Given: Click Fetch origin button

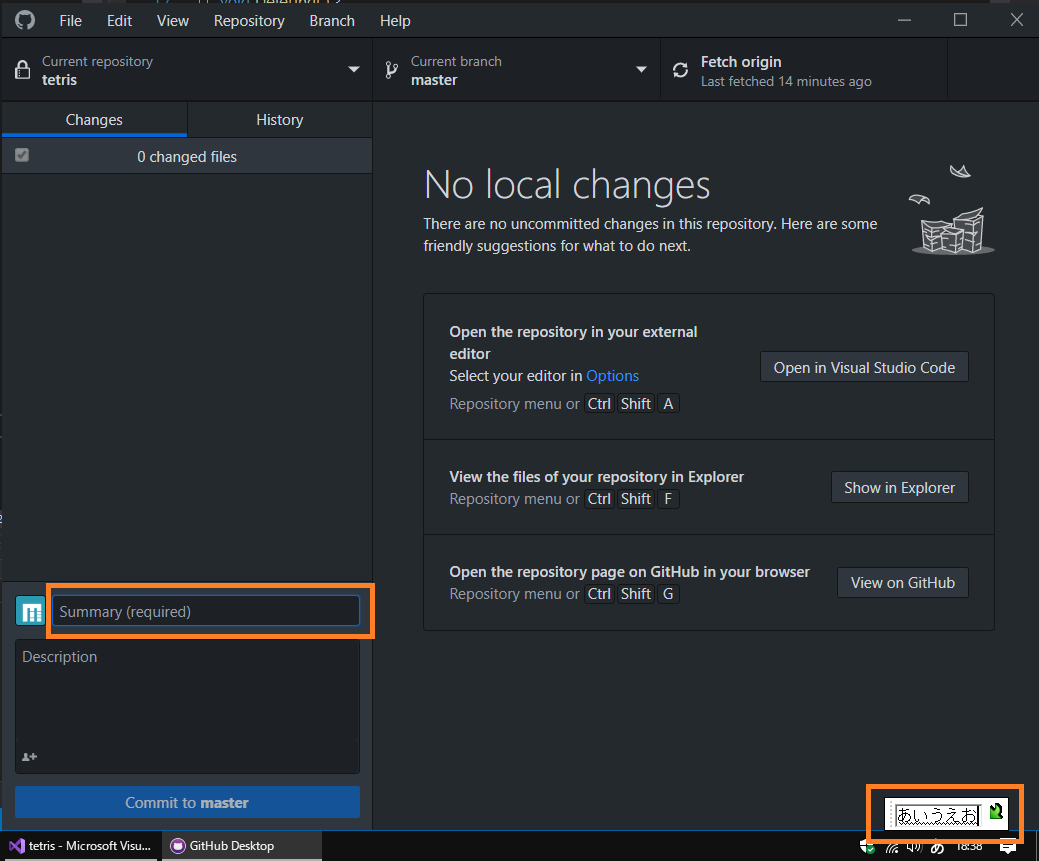Looking at the screenshot, I should click(x=804, y=70).
